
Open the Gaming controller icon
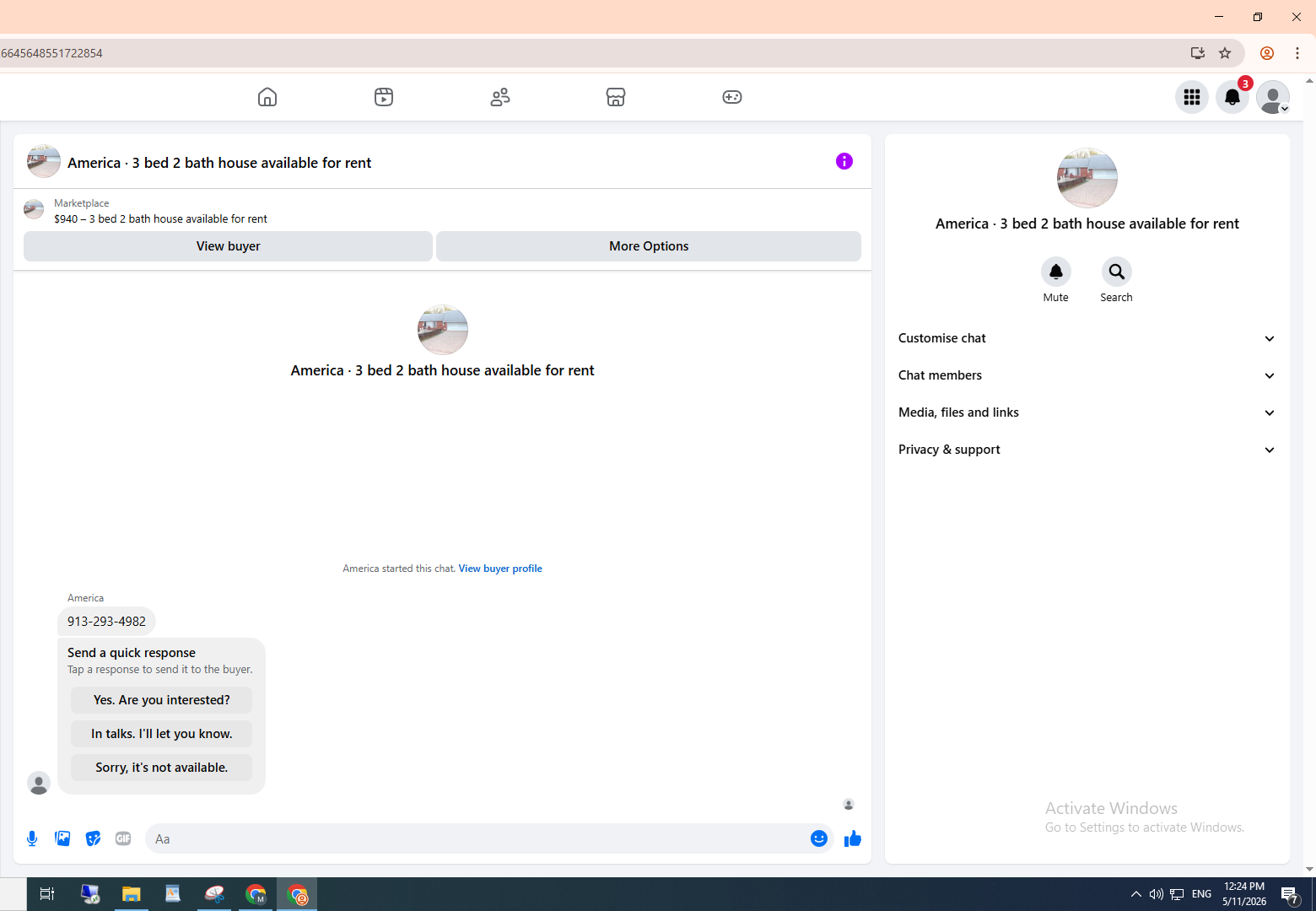[x=732, y=97]
